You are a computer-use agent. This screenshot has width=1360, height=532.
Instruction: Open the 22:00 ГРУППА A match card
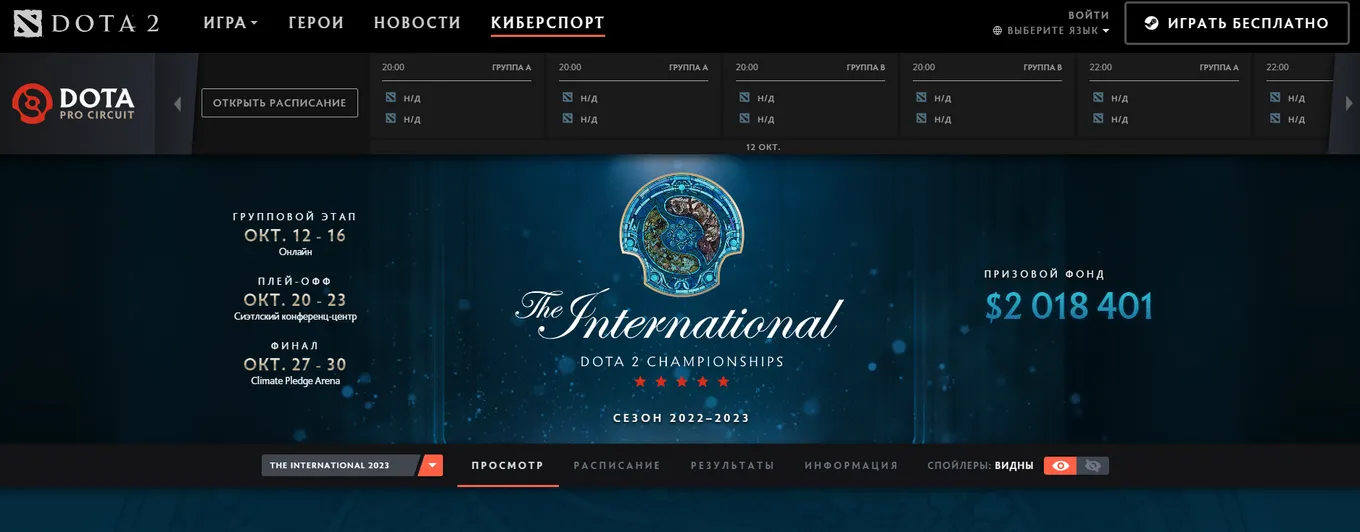click(x=1164, y=96)
